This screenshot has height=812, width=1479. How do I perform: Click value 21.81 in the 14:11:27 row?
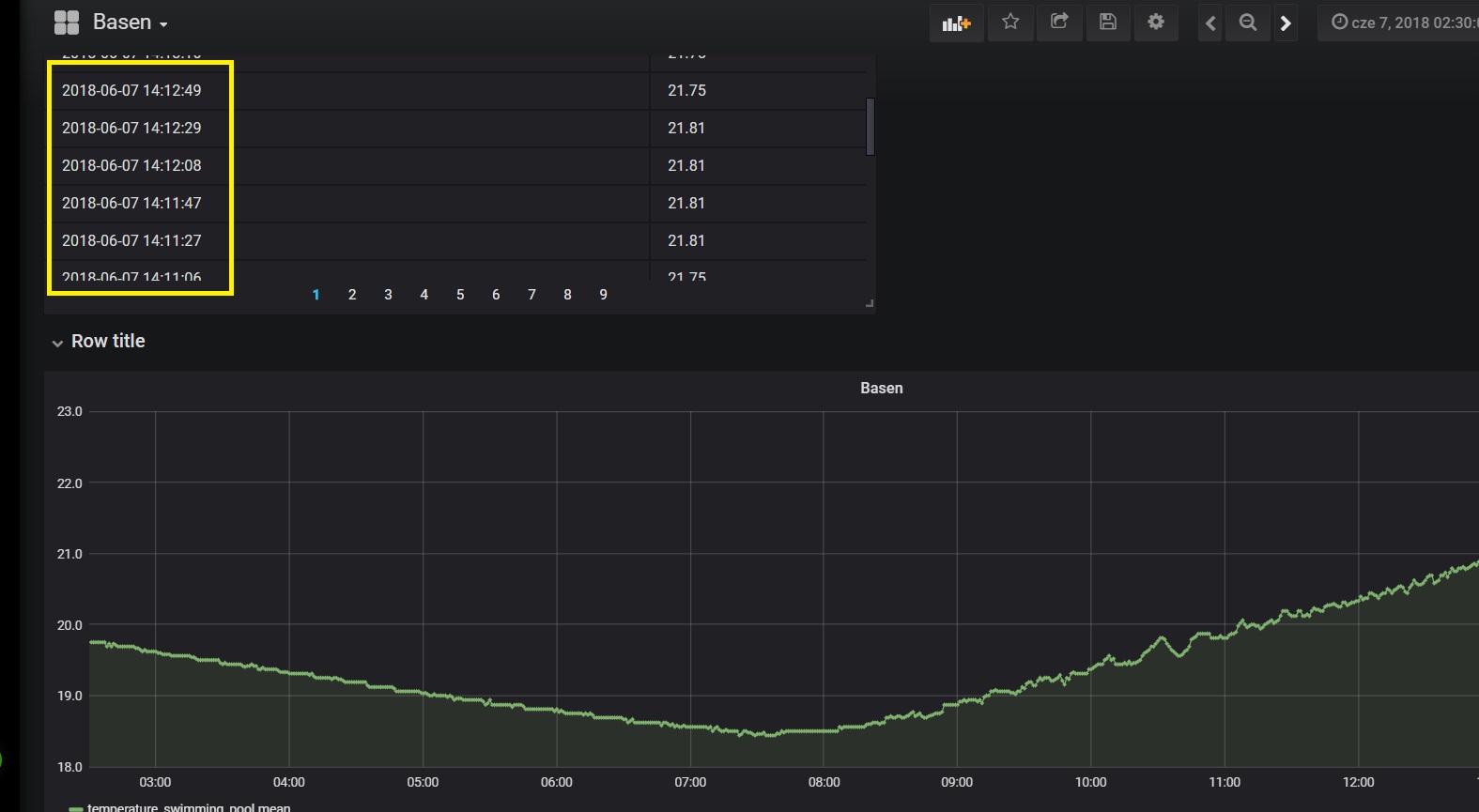[x=686, y=241]
